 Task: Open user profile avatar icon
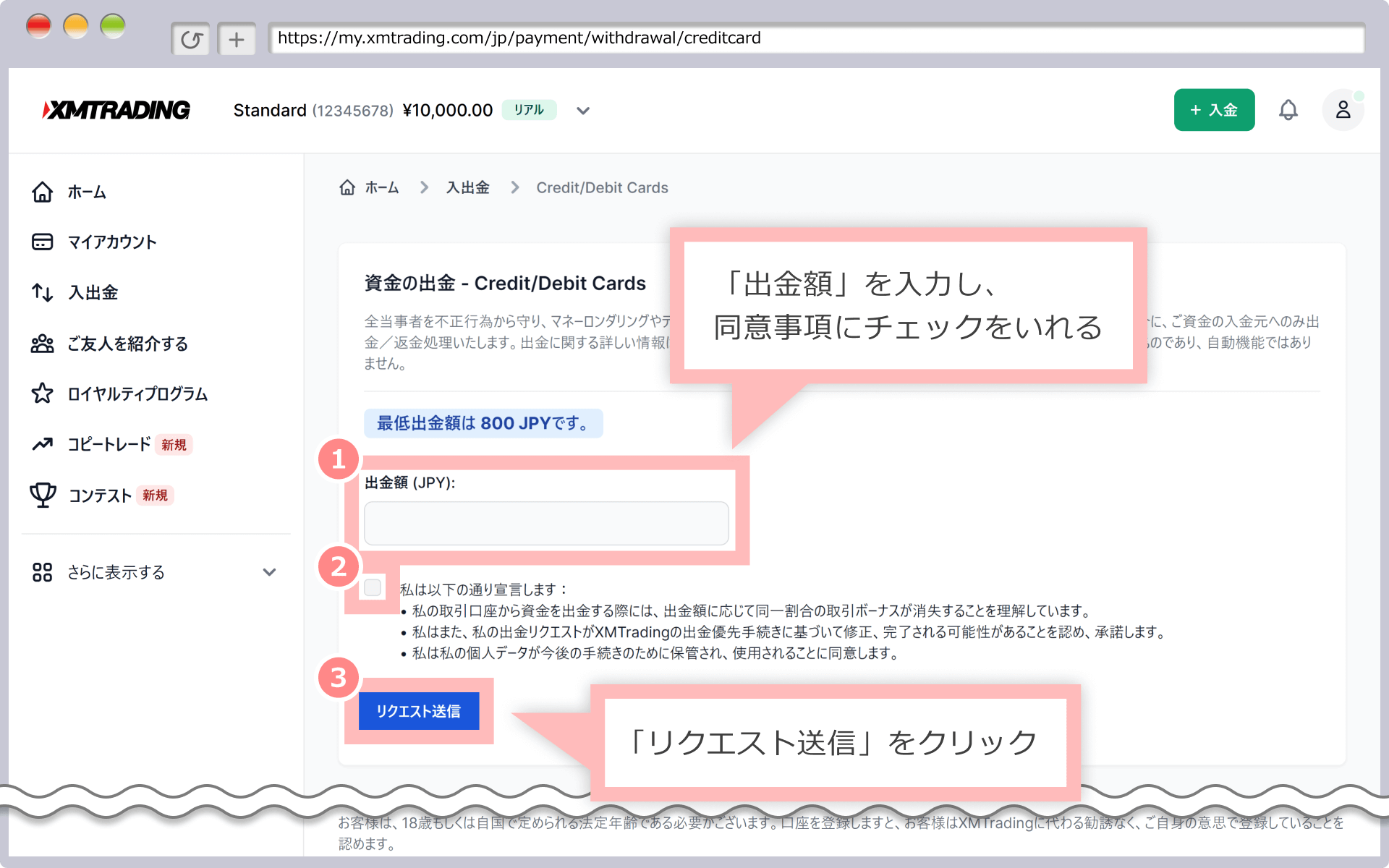pyautogui.click(x=1343, y=110)
